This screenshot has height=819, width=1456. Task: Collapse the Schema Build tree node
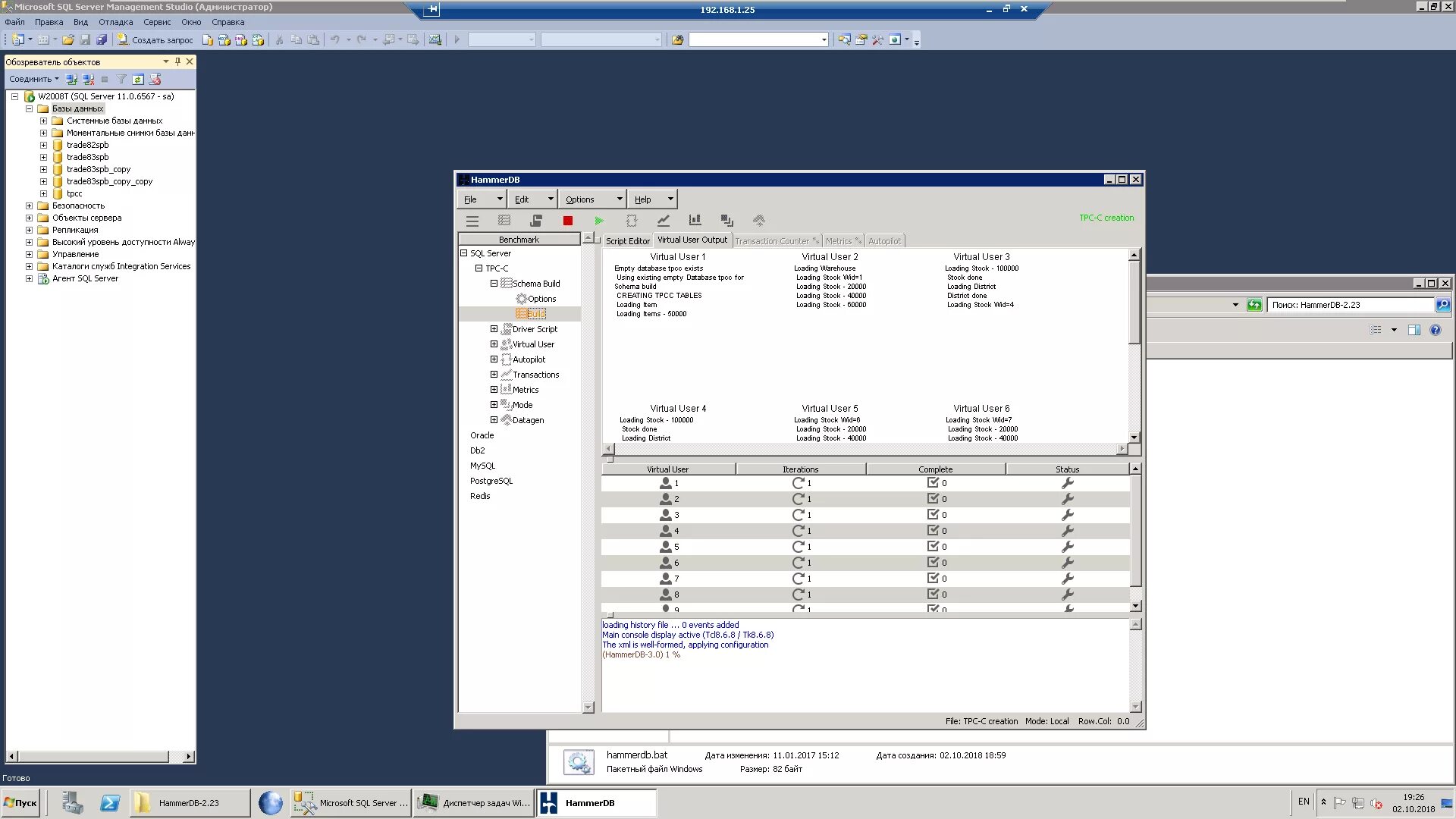[x=494, y=284]
